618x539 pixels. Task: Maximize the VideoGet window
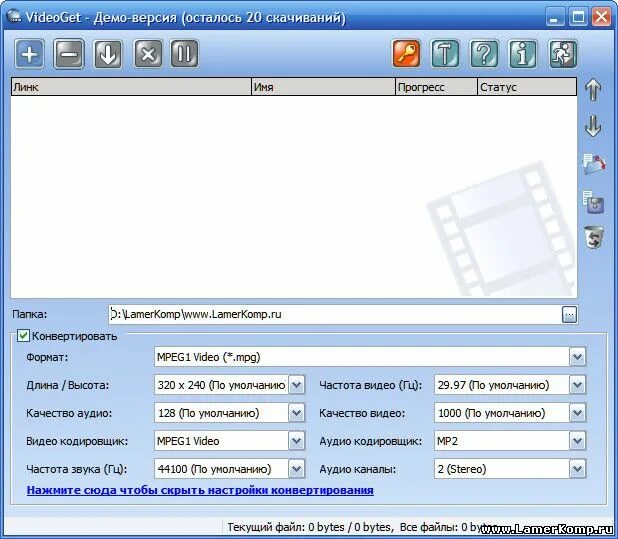pyautogui.click(x=578, y=17)
